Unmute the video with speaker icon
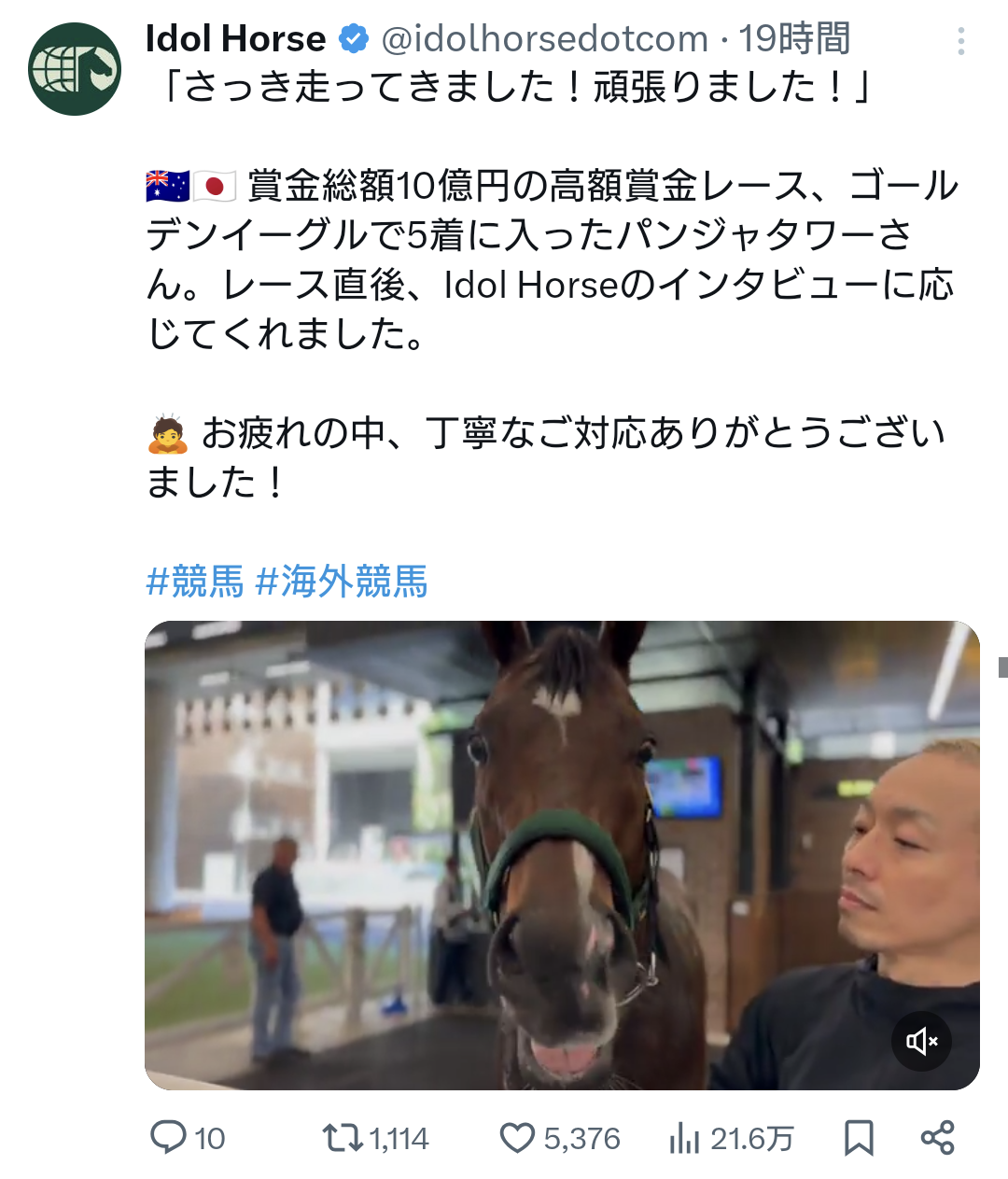The image size is (1008, 1179). (921, 1041)
